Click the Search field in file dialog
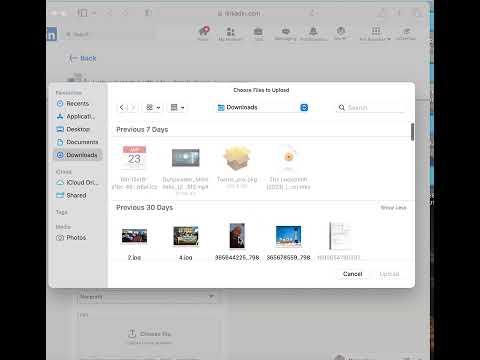Screen dimensions: 480x360 [370, 108]
